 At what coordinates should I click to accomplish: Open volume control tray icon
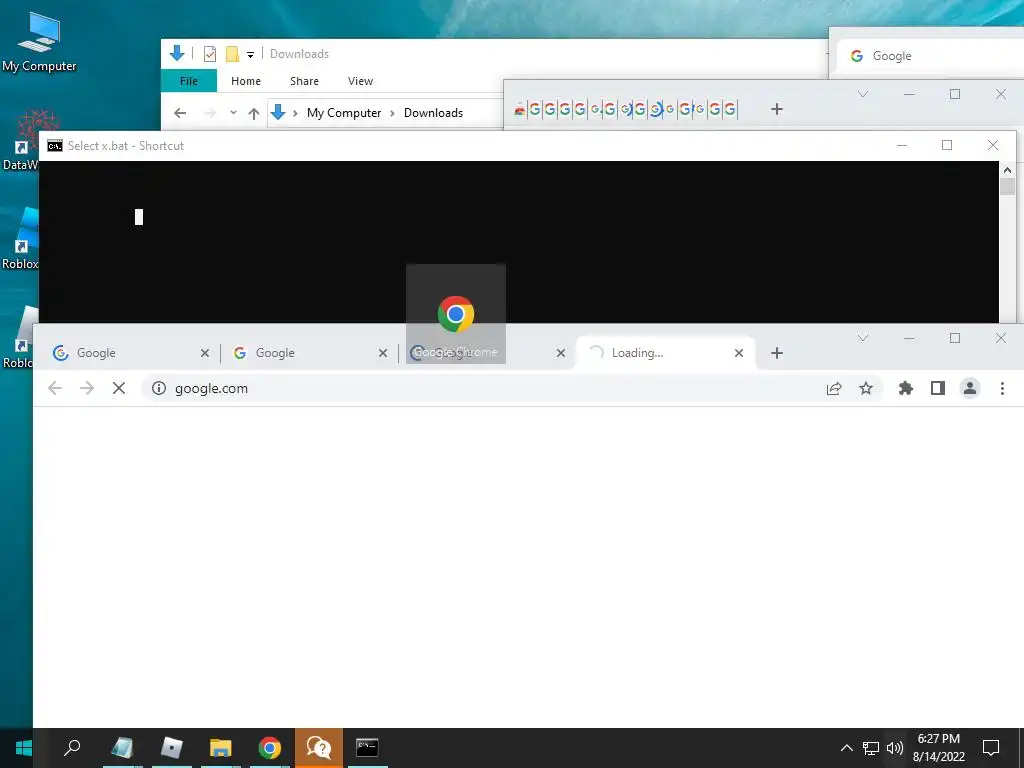click(895, 748)
